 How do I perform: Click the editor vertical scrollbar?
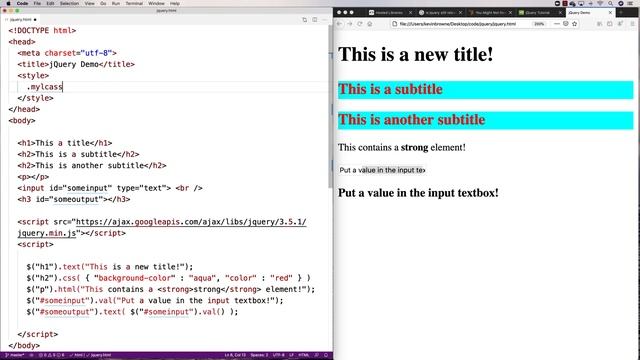click(x=331, y=108)
